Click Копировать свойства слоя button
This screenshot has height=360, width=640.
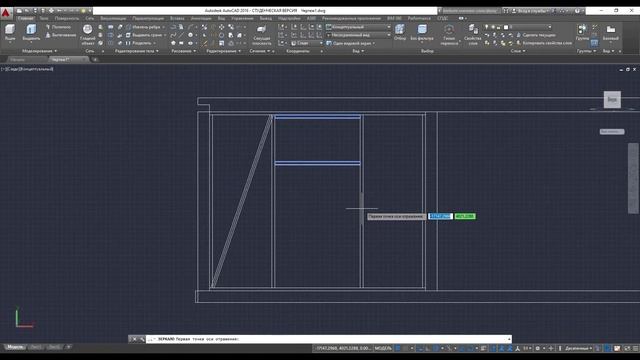(544, 43)
